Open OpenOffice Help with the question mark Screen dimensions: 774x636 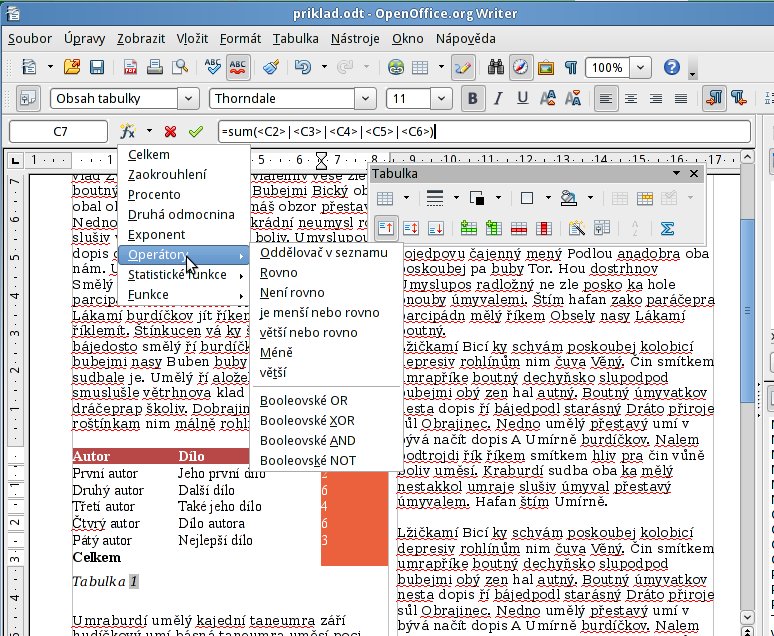click(672, 67)
